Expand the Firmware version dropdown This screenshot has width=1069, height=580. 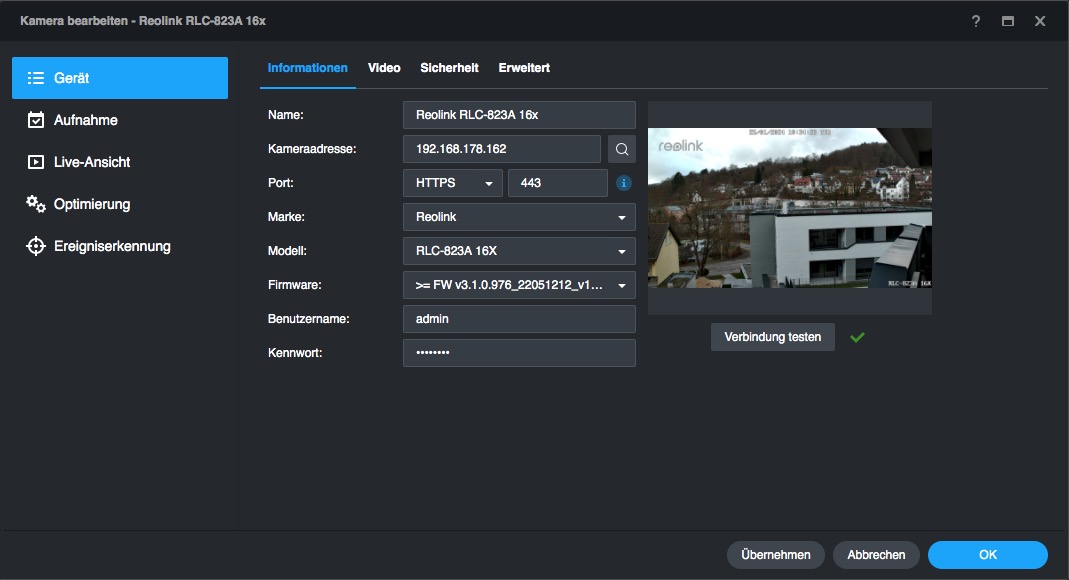coord(519,285)
